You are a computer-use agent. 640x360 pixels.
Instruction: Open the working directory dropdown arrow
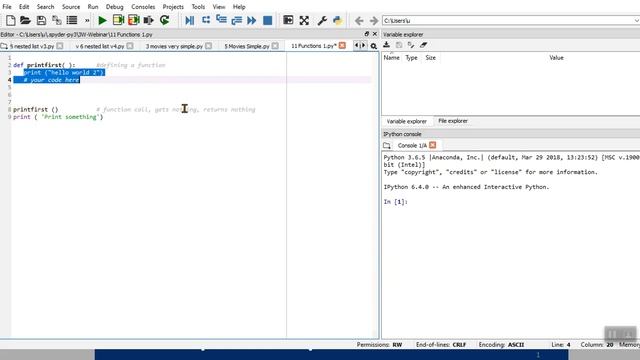tap(636, 20)
